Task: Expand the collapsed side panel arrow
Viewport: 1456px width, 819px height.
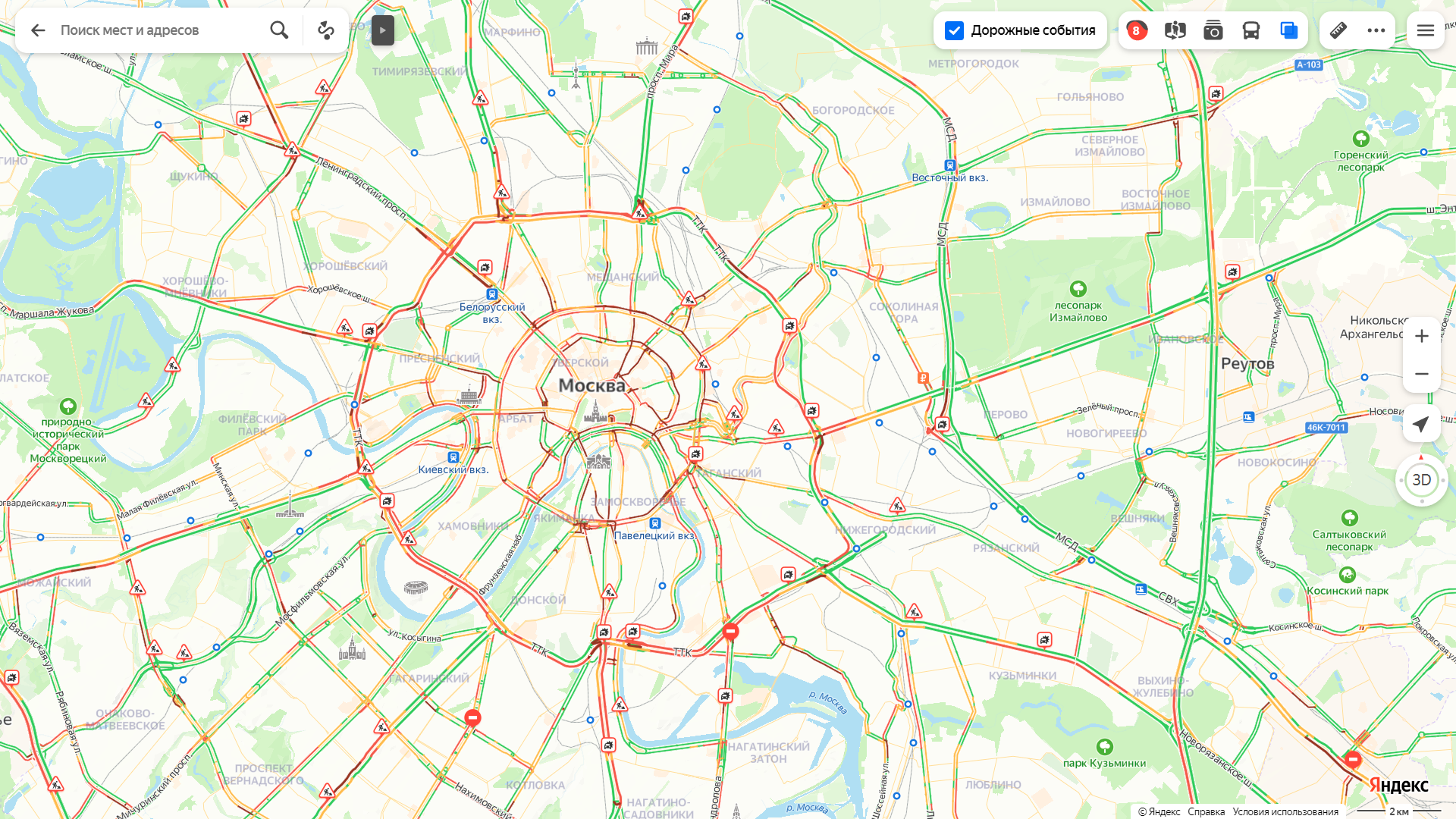Action: click(x=382, y=30)
